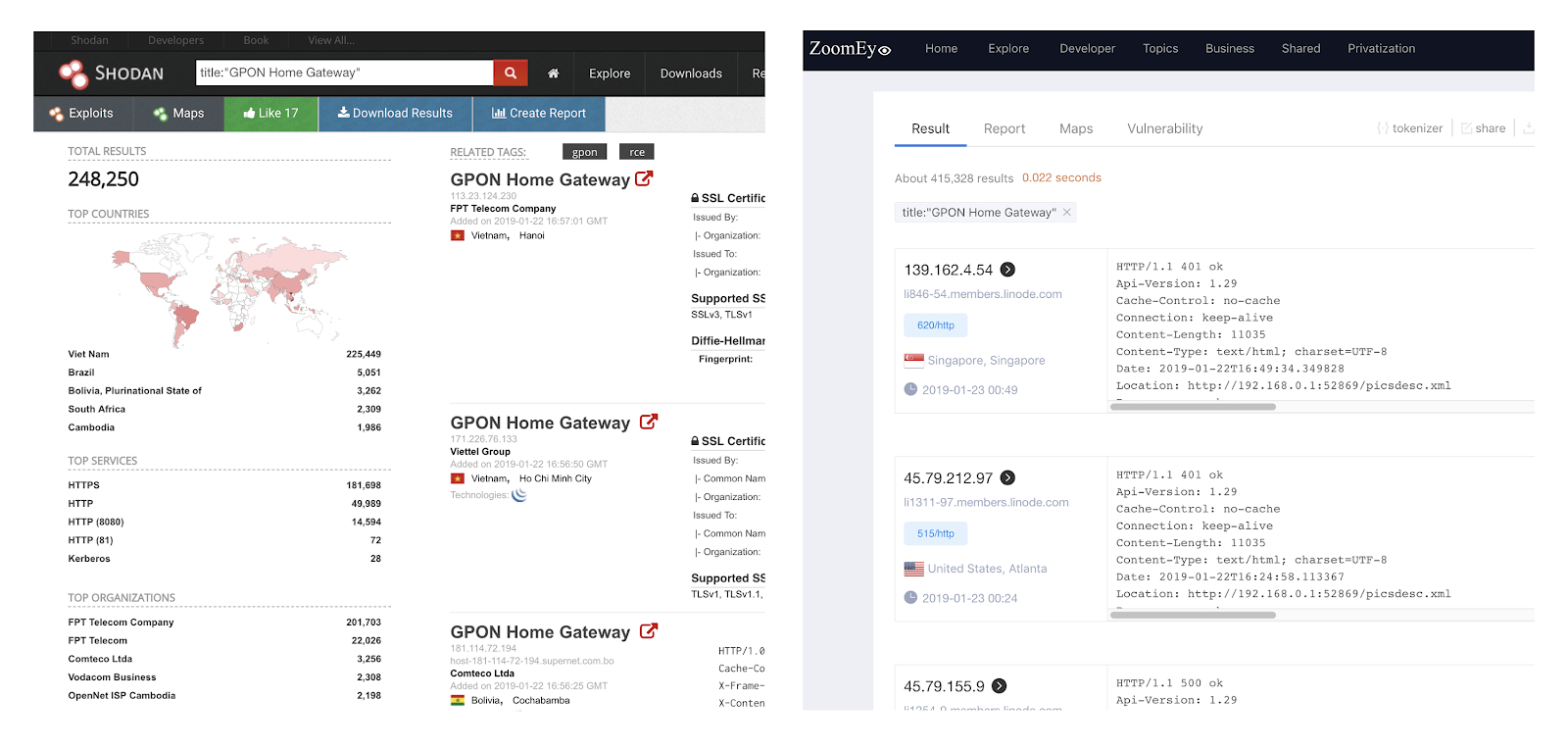Click the United States flag icon in ZoomEye
The image size is (1568, 749).
(913, 569)
